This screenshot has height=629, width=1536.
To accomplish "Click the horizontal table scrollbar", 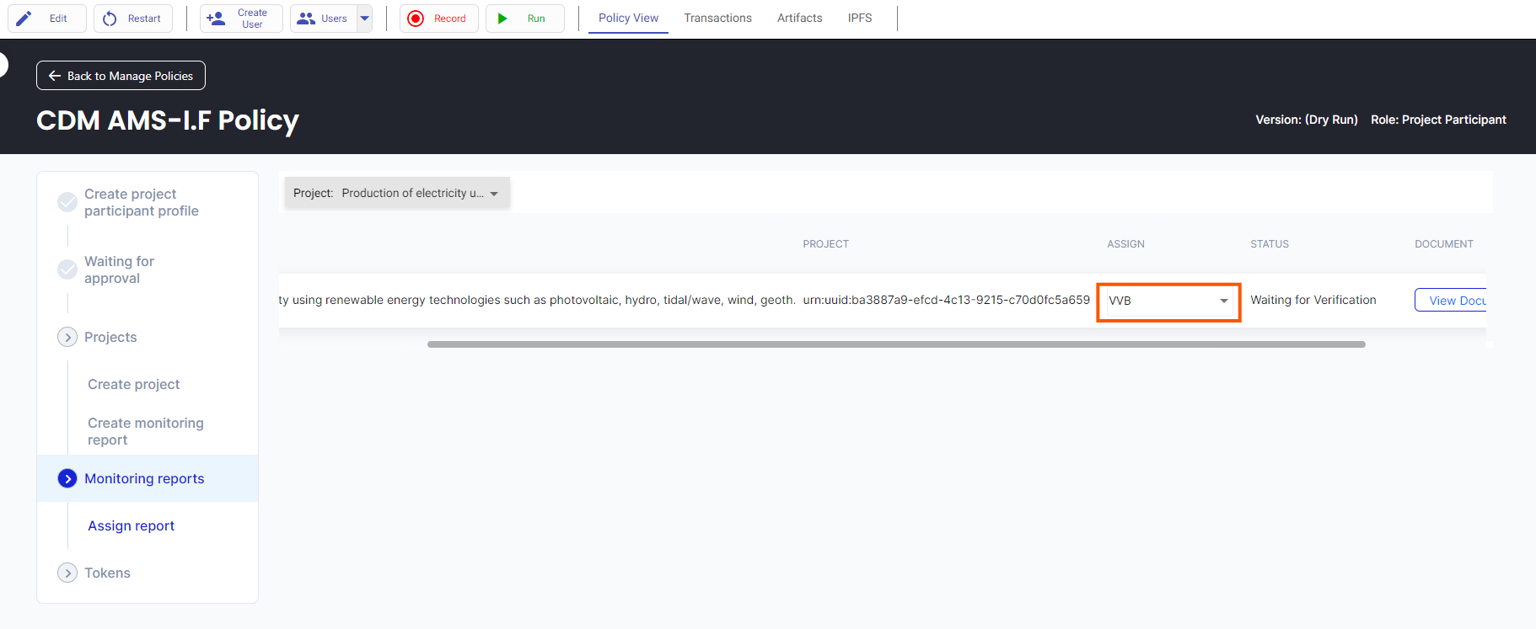I will 895,344.
